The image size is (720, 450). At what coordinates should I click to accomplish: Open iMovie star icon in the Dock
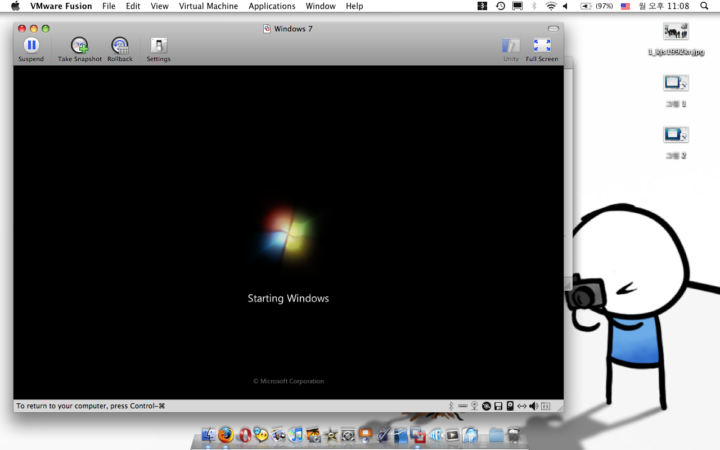(331, 434)
